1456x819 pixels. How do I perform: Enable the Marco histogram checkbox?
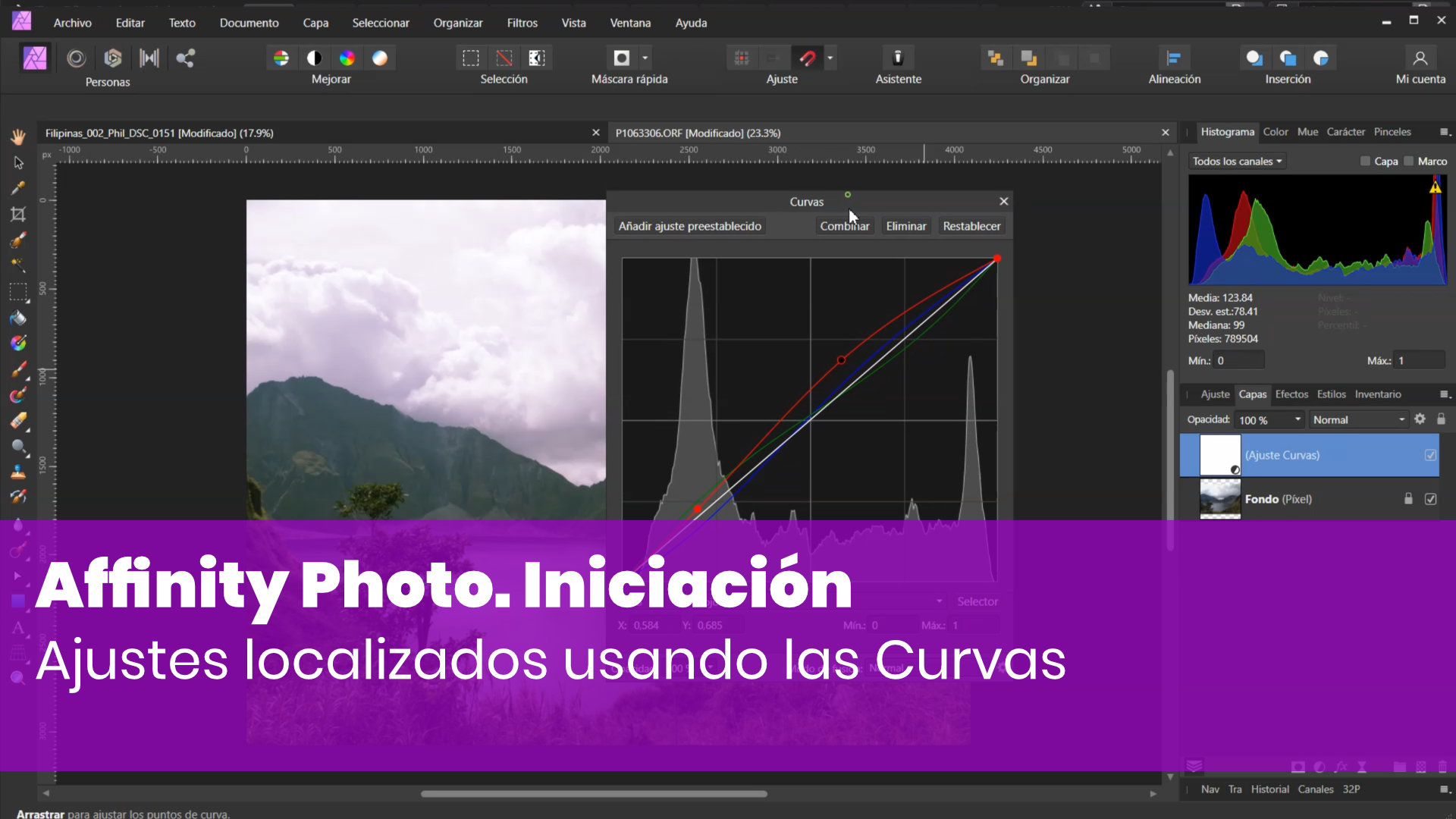point(1409,161)
